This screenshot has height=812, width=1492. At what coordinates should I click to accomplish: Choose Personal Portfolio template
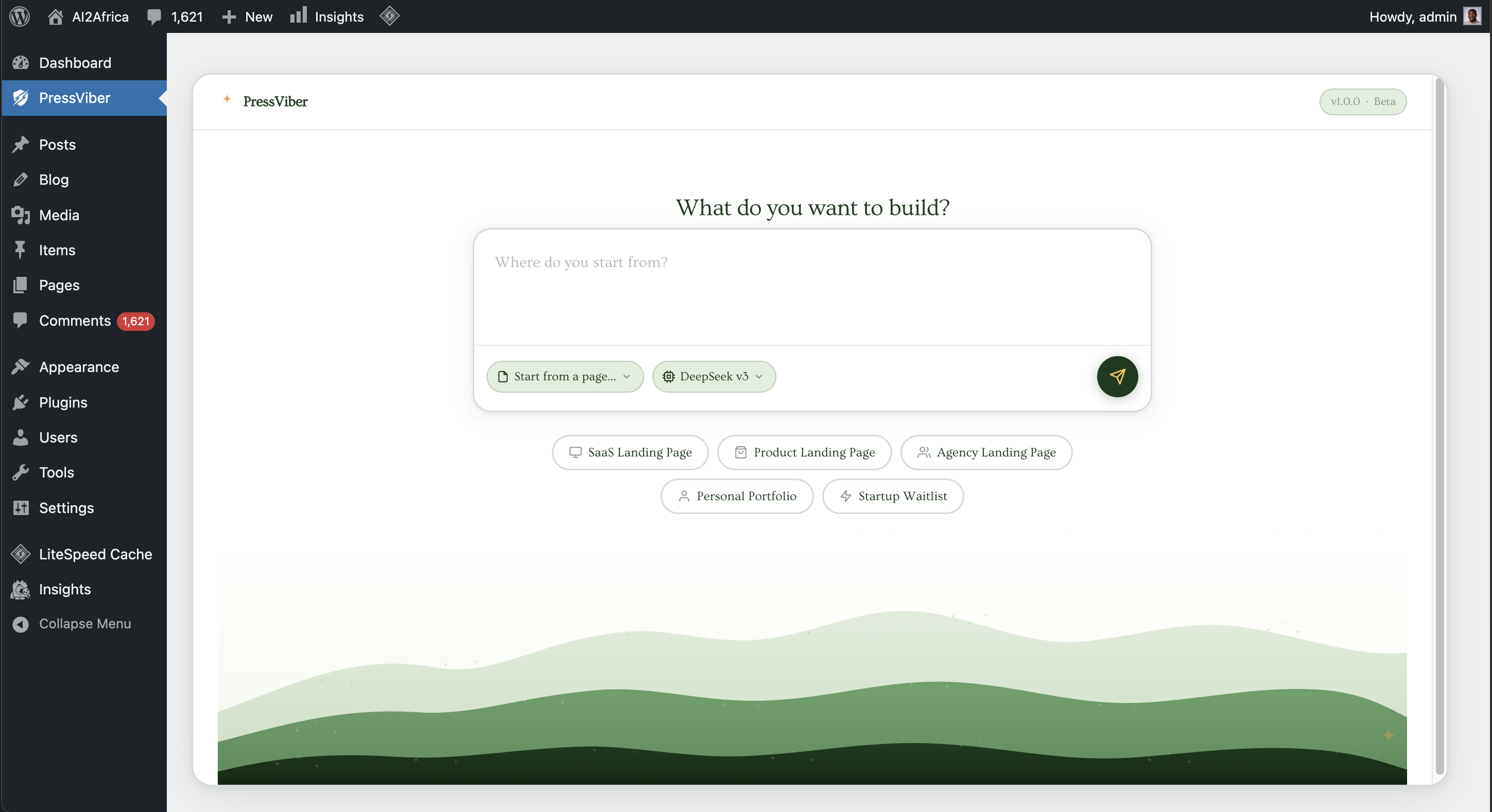(737, 496)
